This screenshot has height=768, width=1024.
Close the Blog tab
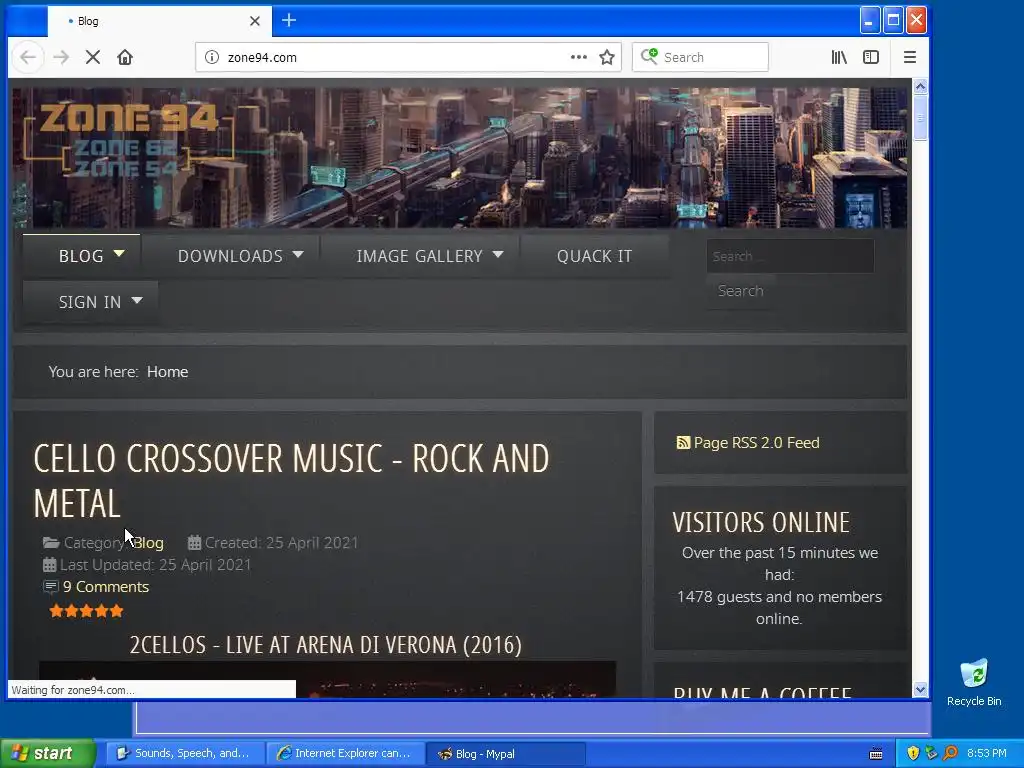pyautogui.click(x=255, y=21)
